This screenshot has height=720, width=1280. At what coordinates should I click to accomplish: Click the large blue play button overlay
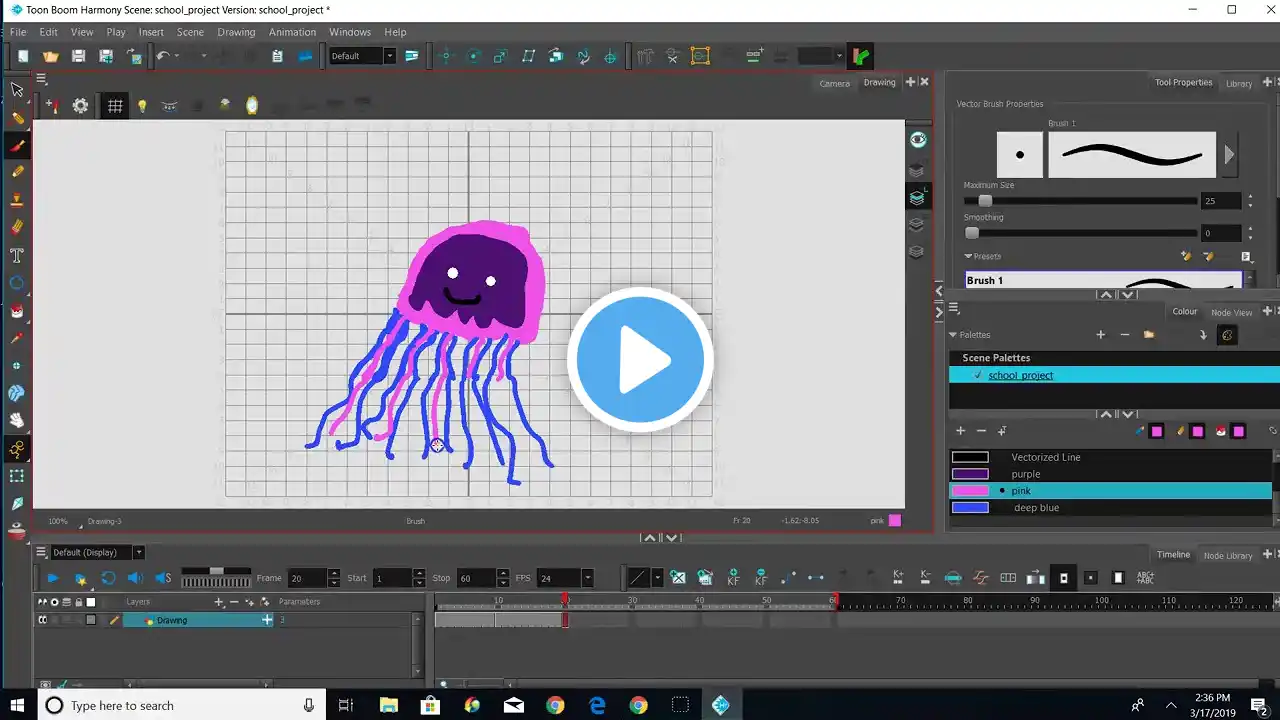click(x=640, y=360)
